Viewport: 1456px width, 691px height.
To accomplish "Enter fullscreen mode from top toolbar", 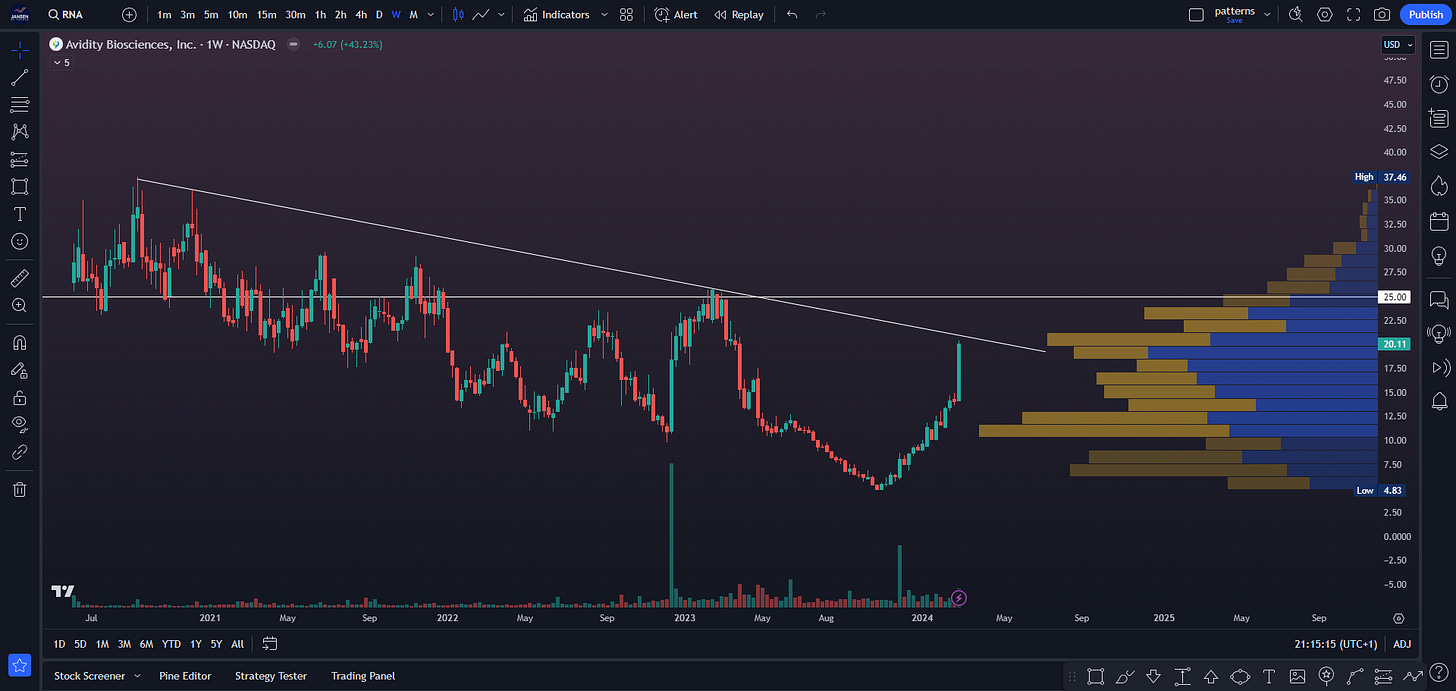I will [1354, 15].
